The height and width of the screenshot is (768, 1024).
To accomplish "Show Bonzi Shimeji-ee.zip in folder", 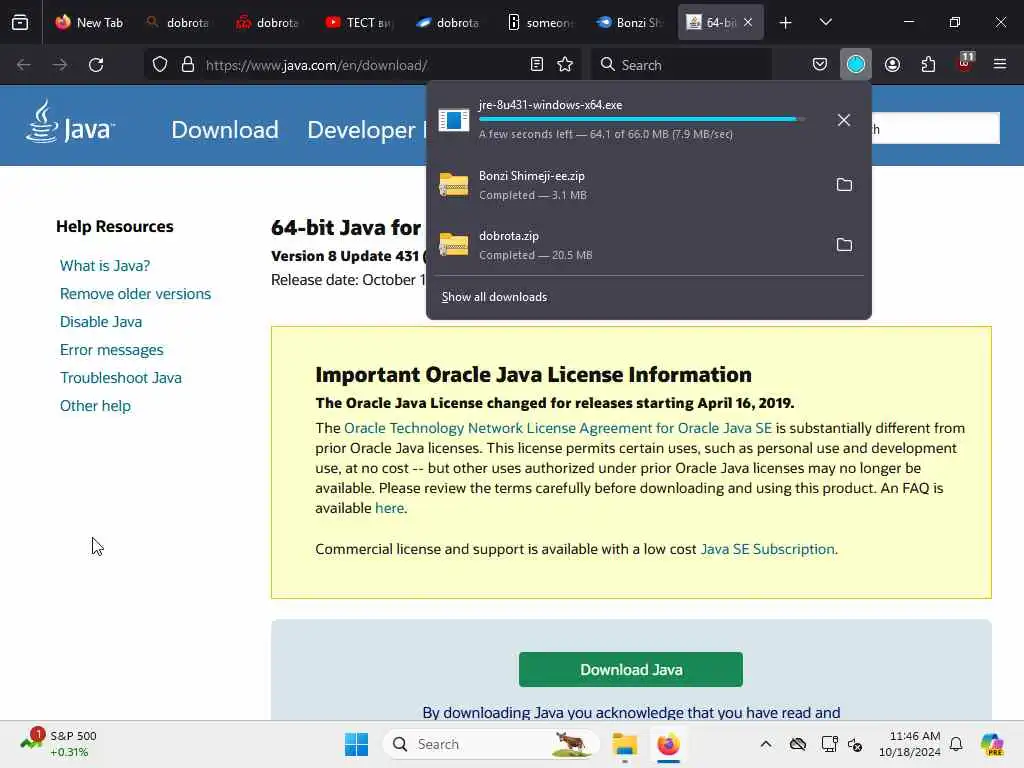I will click(x=844, y=185).
